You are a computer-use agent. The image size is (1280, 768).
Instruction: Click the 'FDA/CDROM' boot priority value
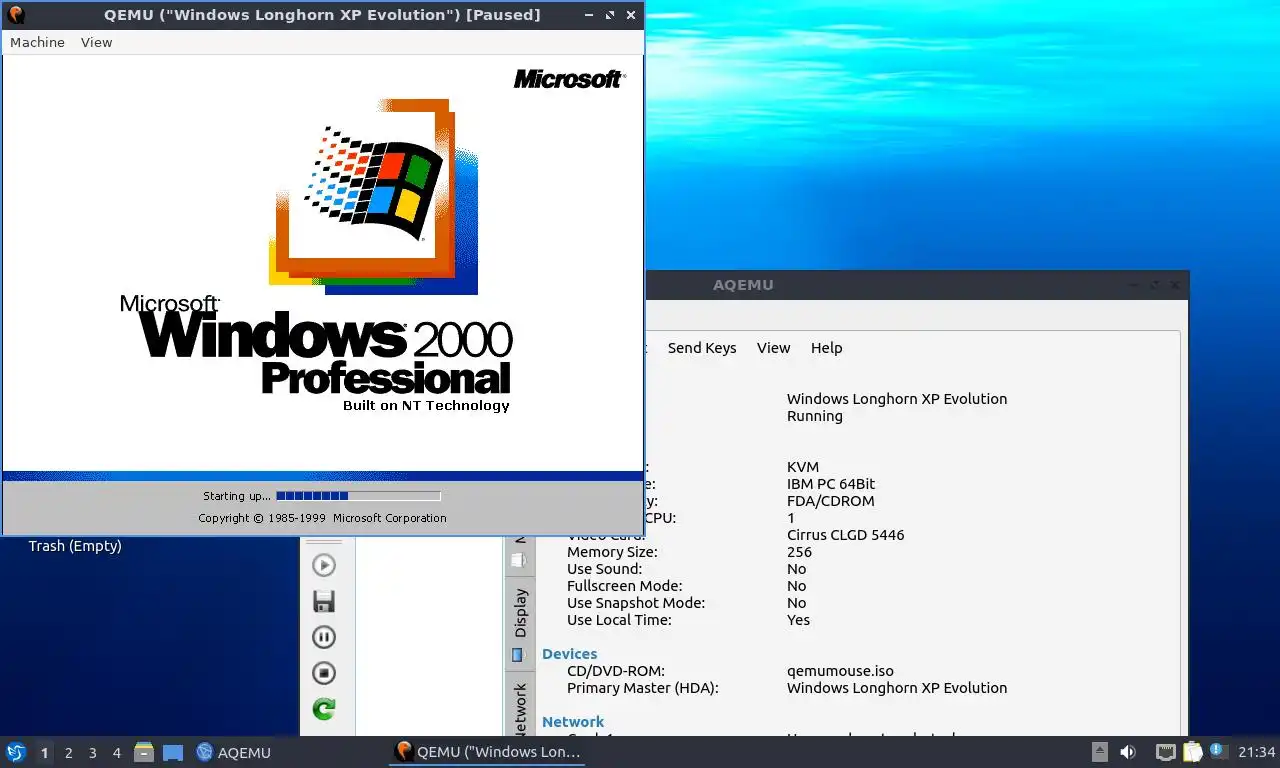click(831, 501)
